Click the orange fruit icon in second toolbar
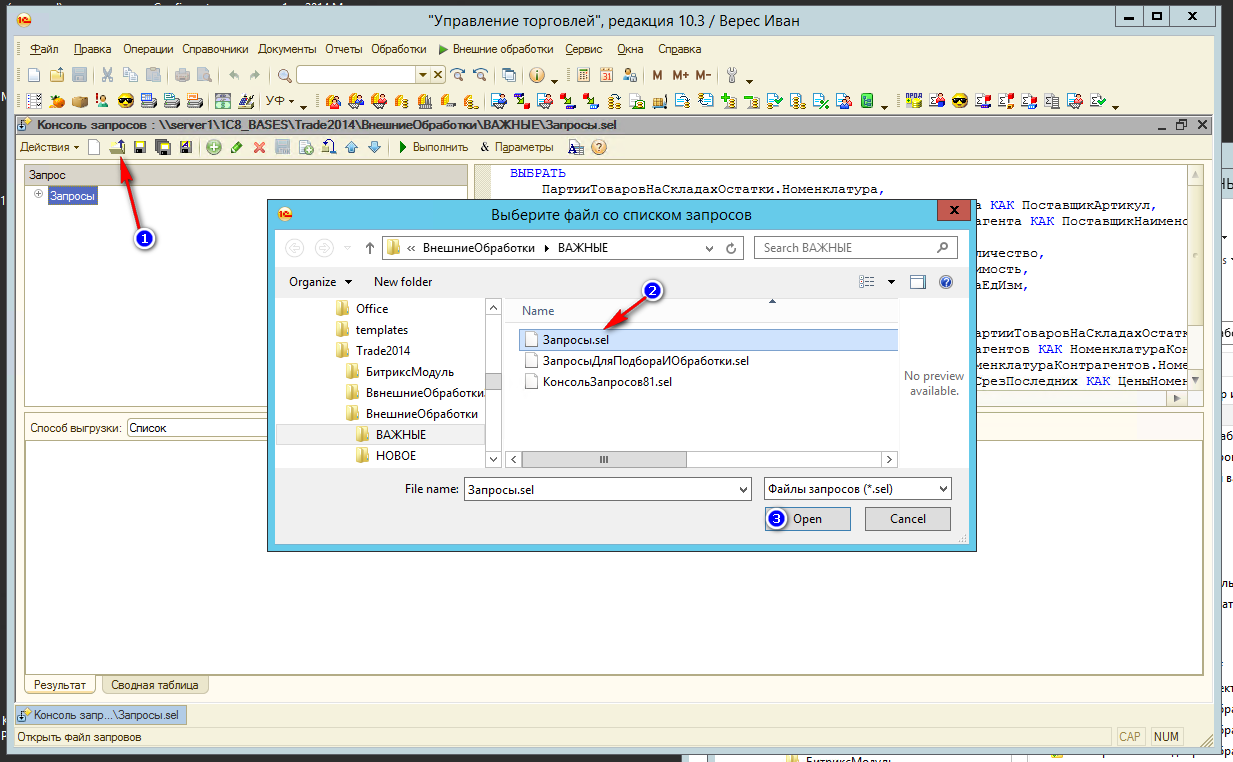This screenshot has height=762, width=1233. pos(57,101)
